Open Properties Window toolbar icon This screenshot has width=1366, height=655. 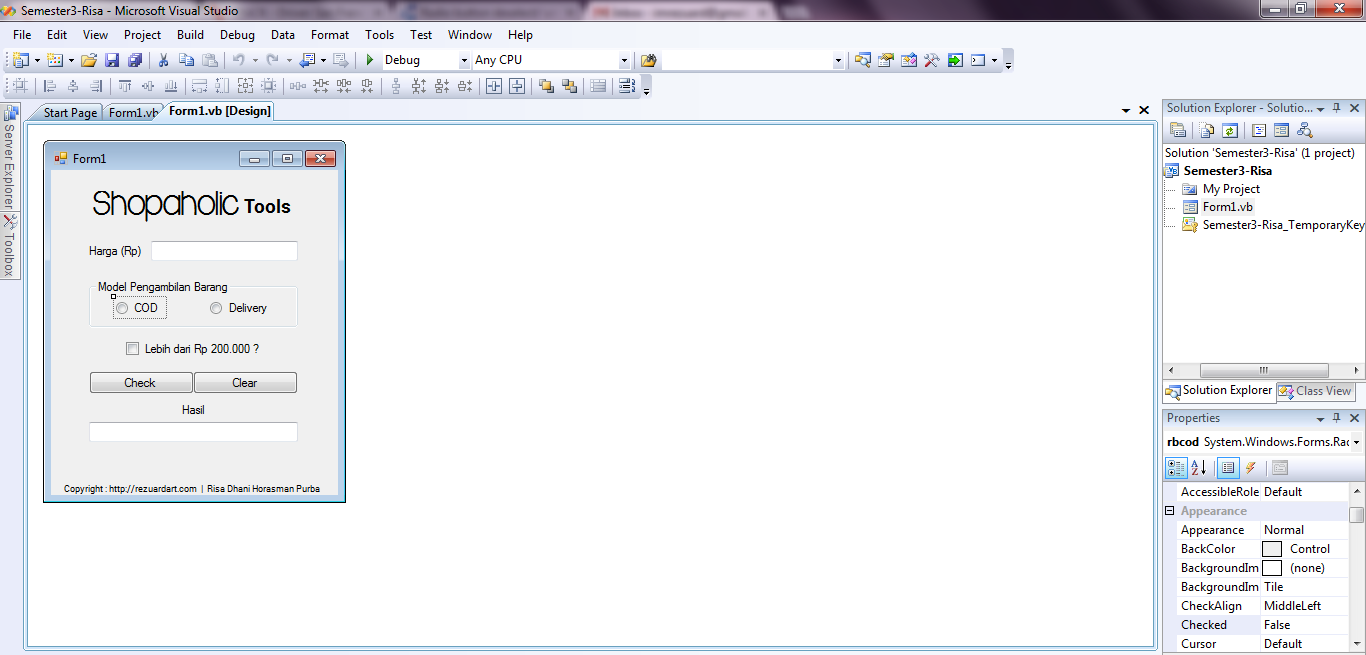[886, 60]
